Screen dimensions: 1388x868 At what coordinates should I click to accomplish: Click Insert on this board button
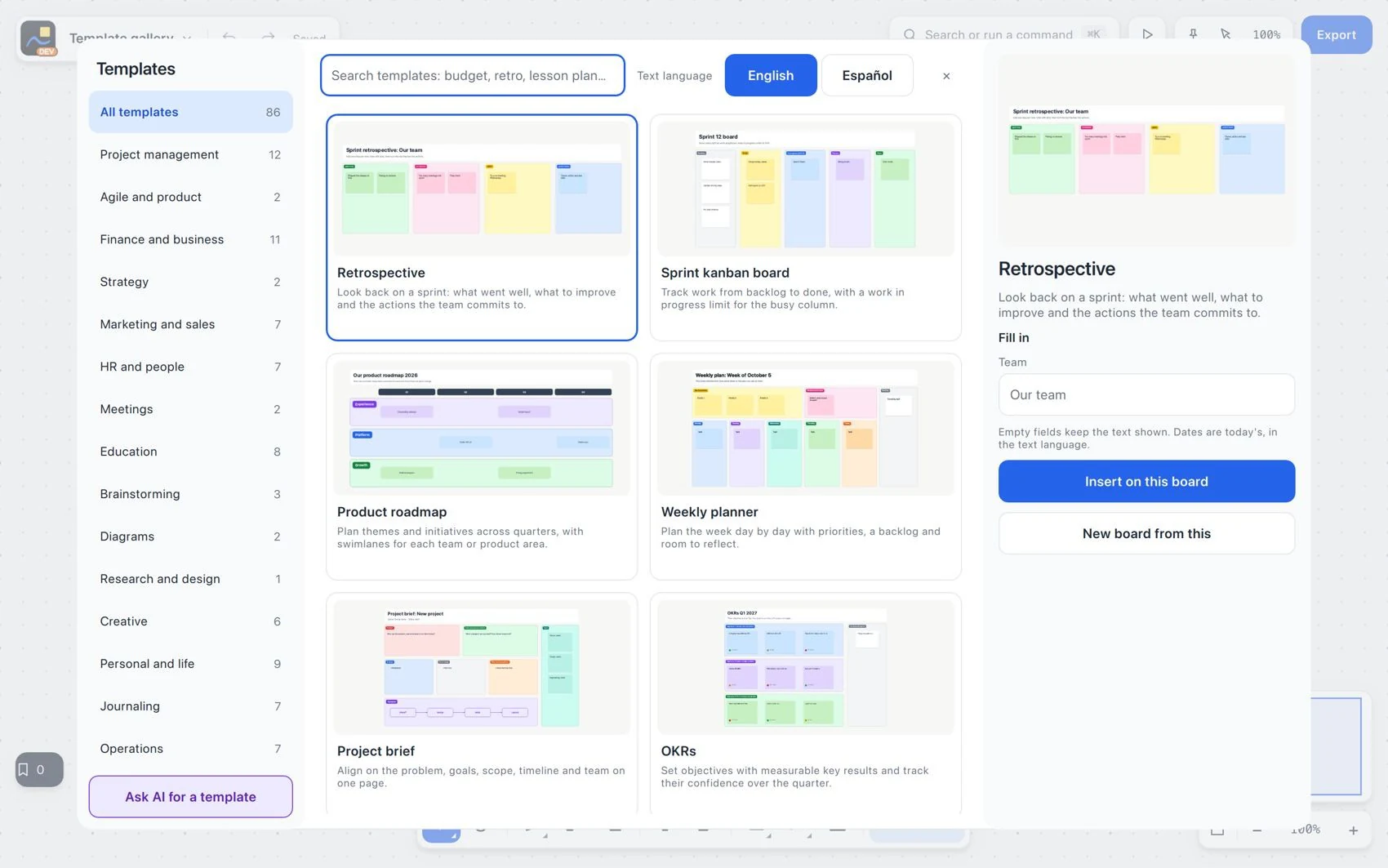point(1146,482)
